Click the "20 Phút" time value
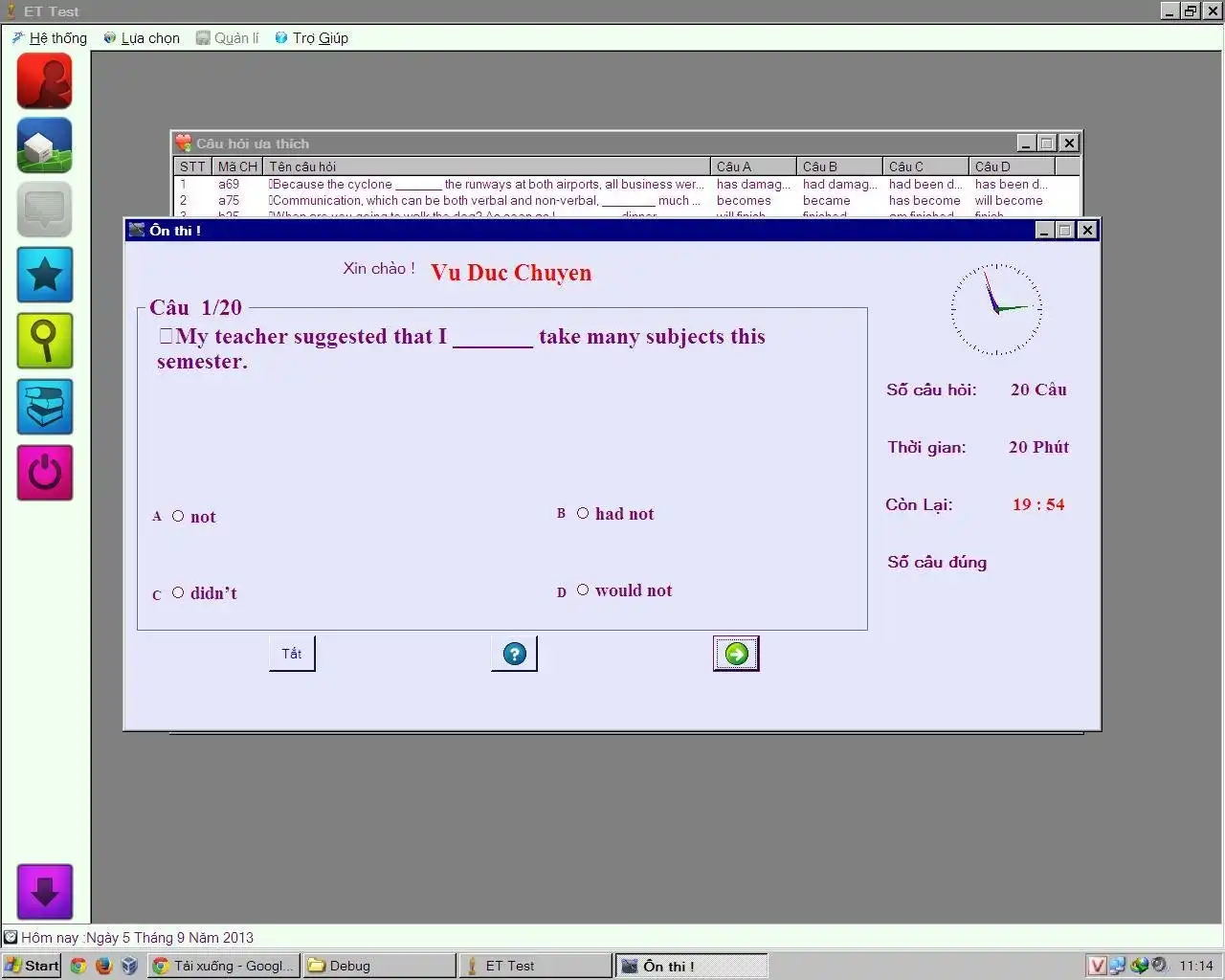This screenshot has height=980, width=1225. 1038,447
